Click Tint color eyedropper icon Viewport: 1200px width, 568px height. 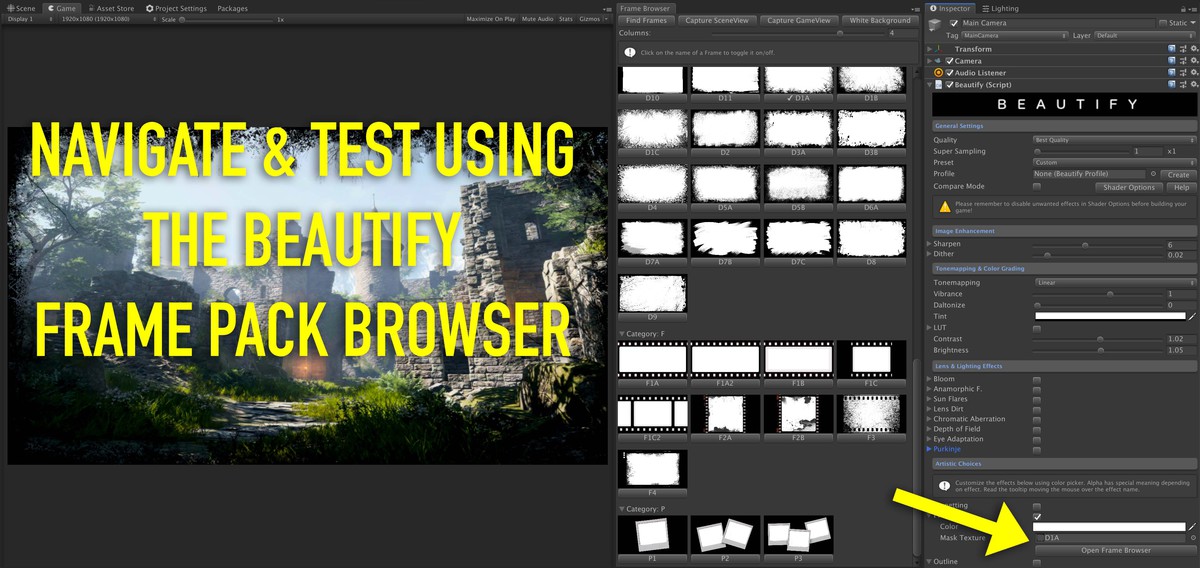coord(1193,316)
